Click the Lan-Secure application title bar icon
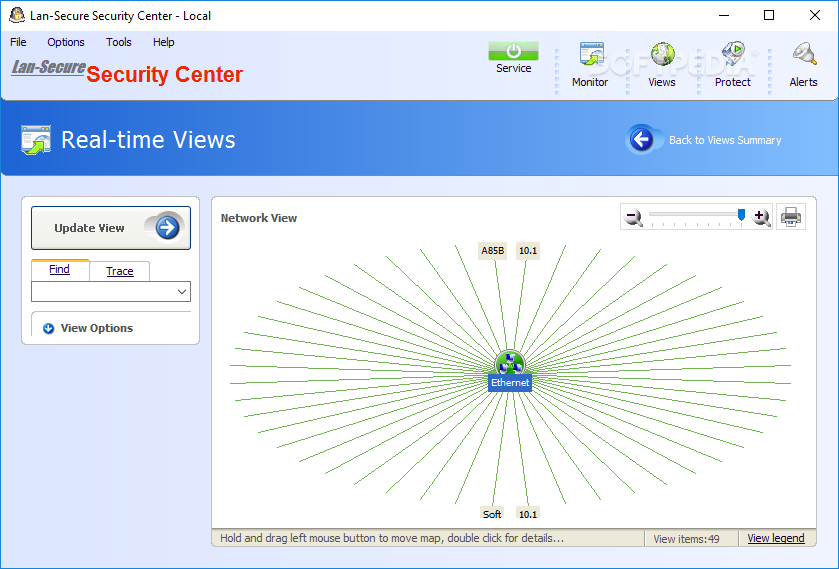839x569 pixels. point(17,15)
